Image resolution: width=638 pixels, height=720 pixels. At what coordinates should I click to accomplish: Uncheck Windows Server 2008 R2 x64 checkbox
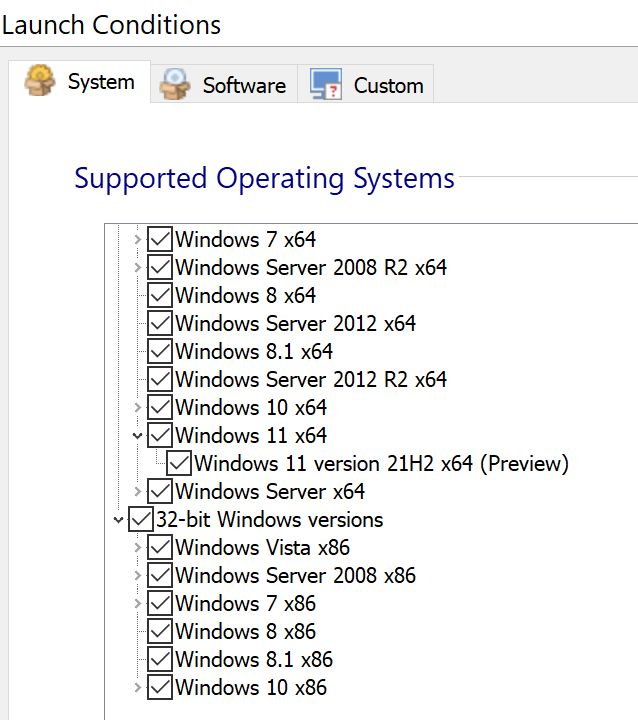[x=160, y=267]
